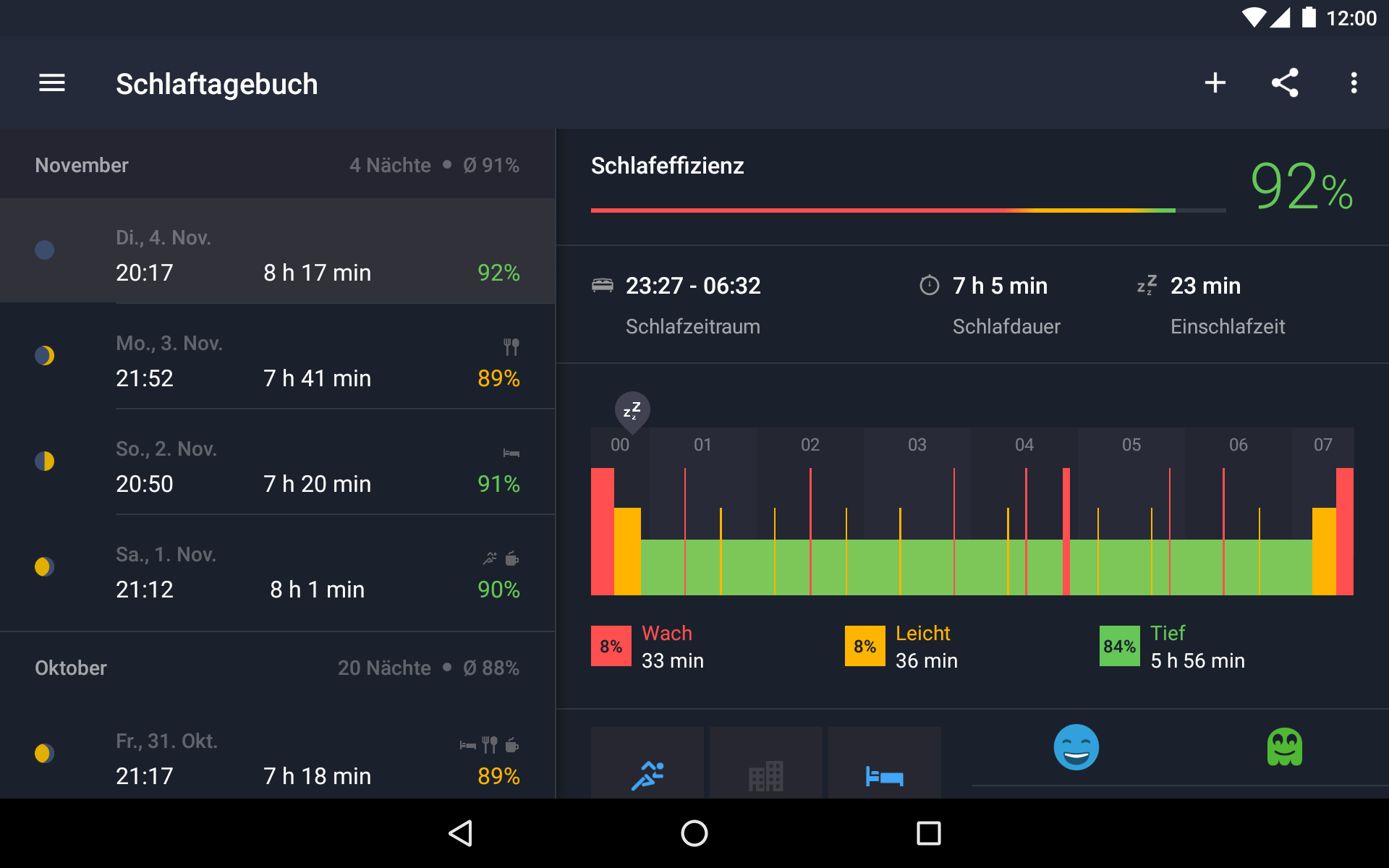This screenshot has height=868, width=1389.
Task: Tap the coffee cup tag on 1. Nov.
Action: tap(512, 558)
